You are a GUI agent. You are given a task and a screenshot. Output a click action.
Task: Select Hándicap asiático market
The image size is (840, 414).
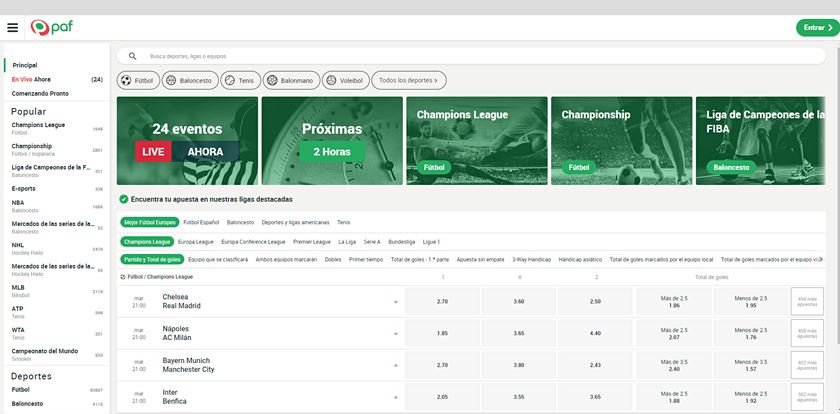(580, 260)
